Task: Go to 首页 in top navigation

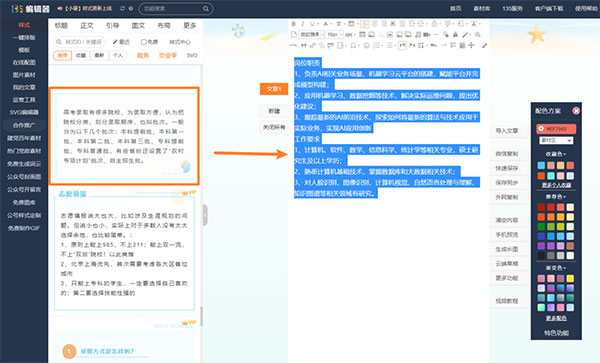Action: [456, 8]
